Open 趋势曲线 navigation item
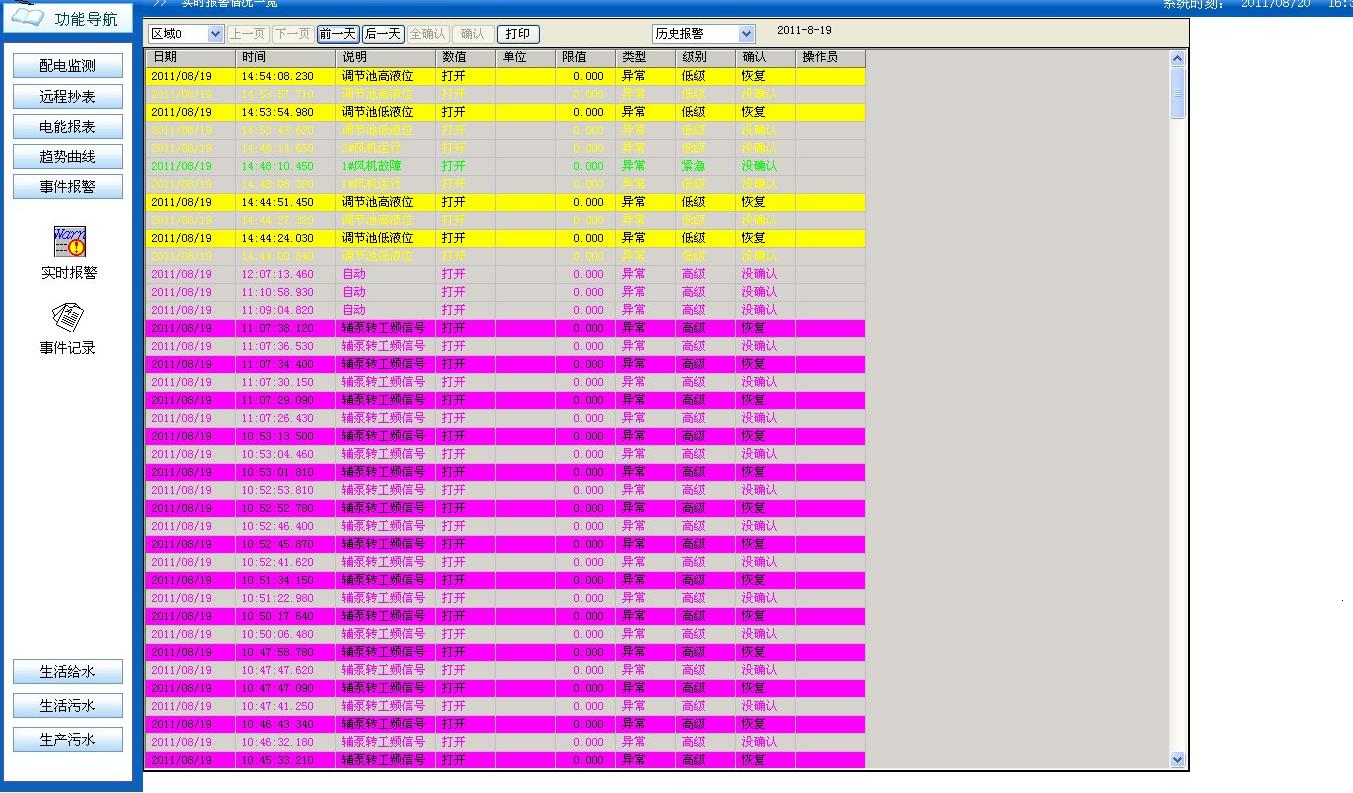 68,156
